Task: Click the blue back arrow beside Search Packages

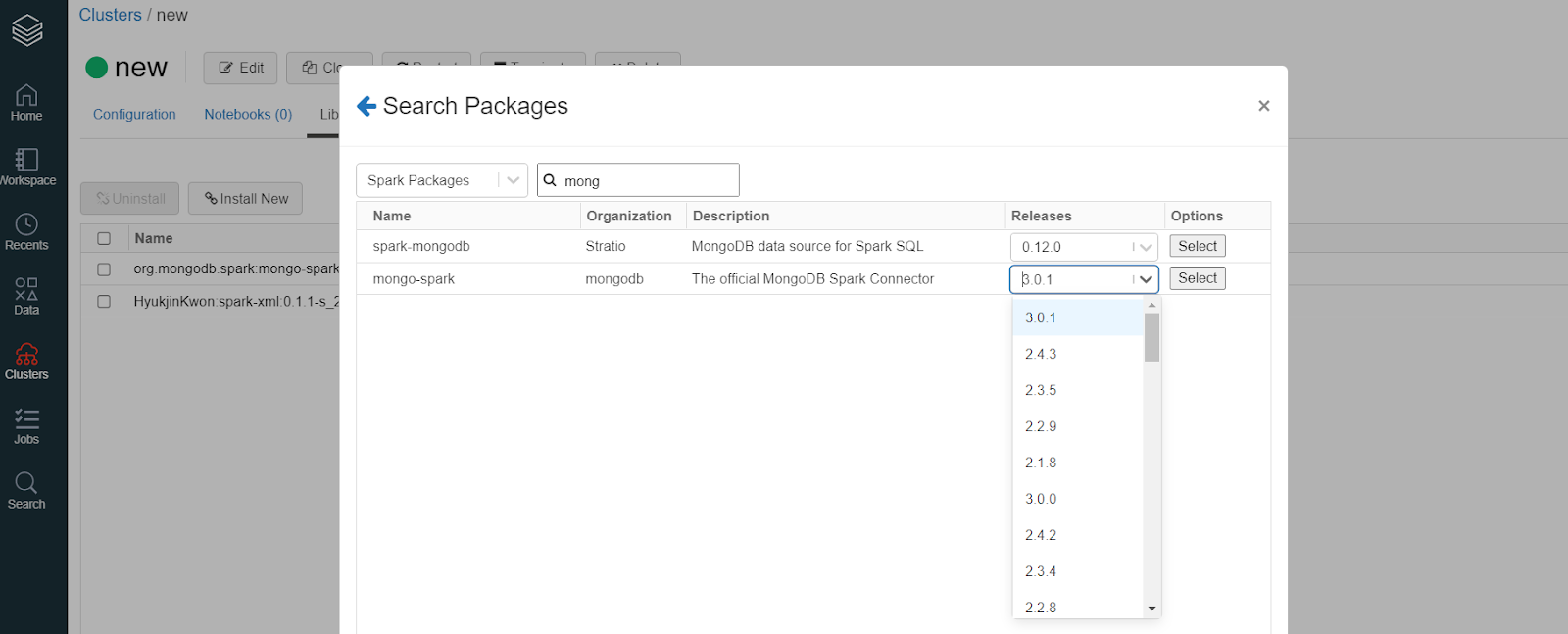Action: (x=367, y=106)
